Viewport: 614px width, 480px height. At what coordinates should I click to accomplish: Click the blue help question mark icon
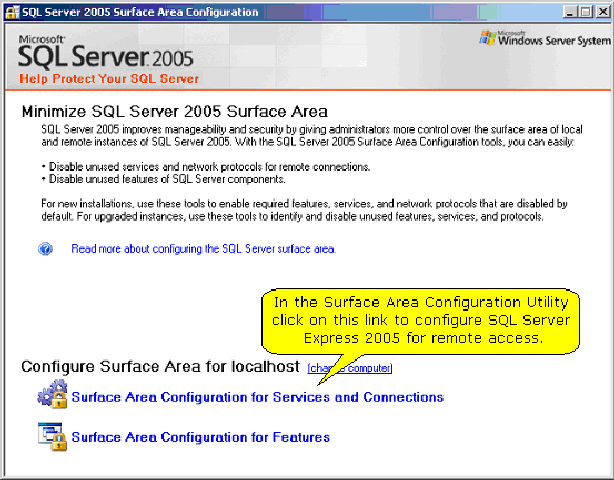[x=45, y=249]
